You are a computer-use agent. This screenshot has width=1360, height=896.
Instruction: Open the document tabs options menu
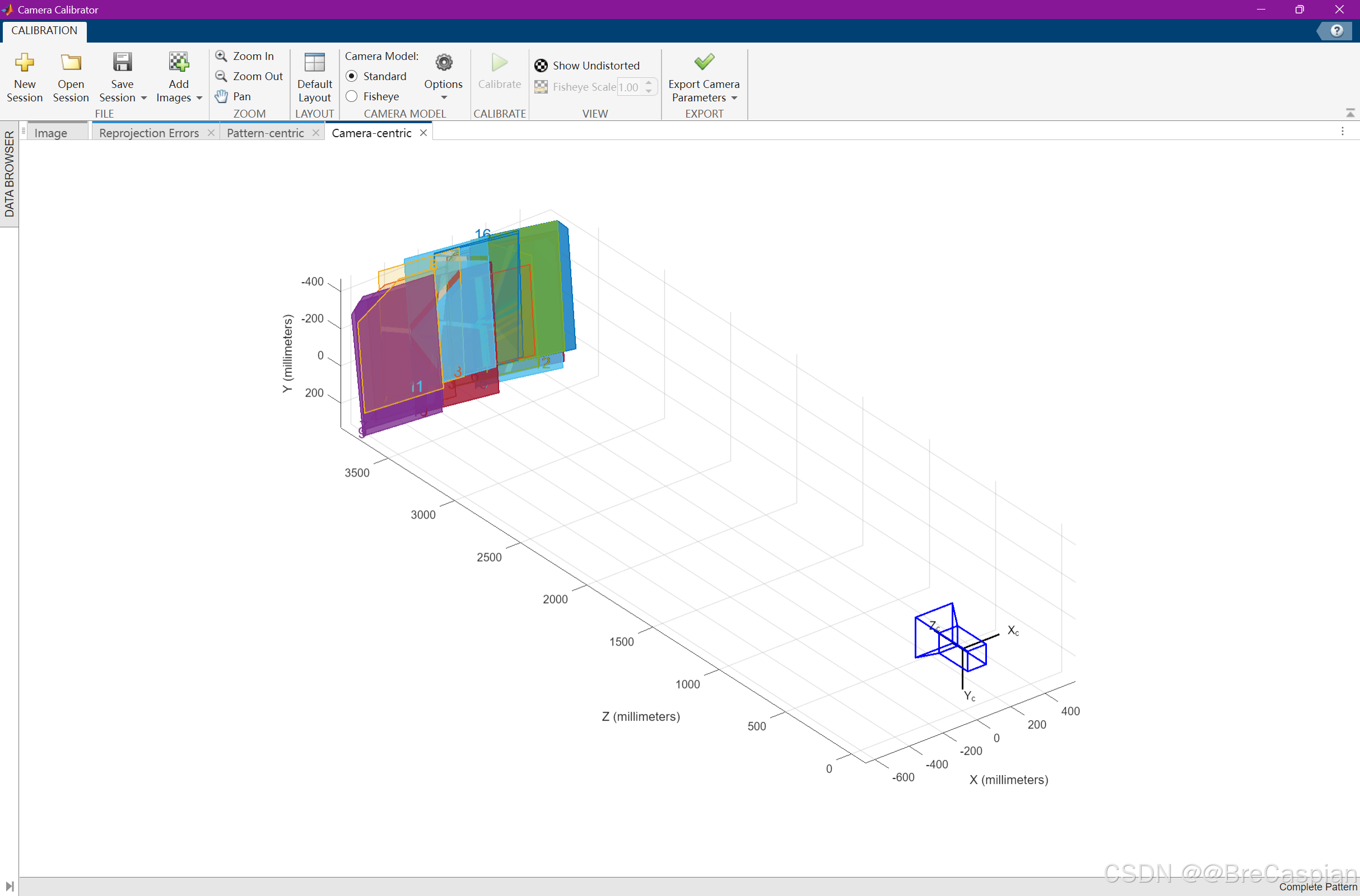click(x=1342, y=132)
